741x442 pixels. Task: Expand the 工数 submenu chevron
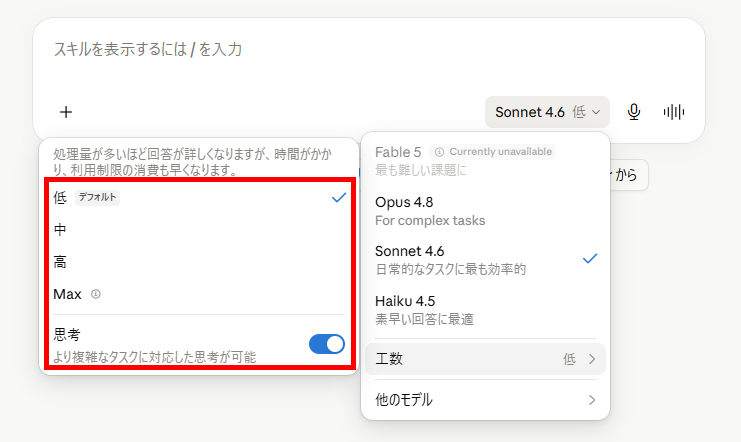(592, 359)
